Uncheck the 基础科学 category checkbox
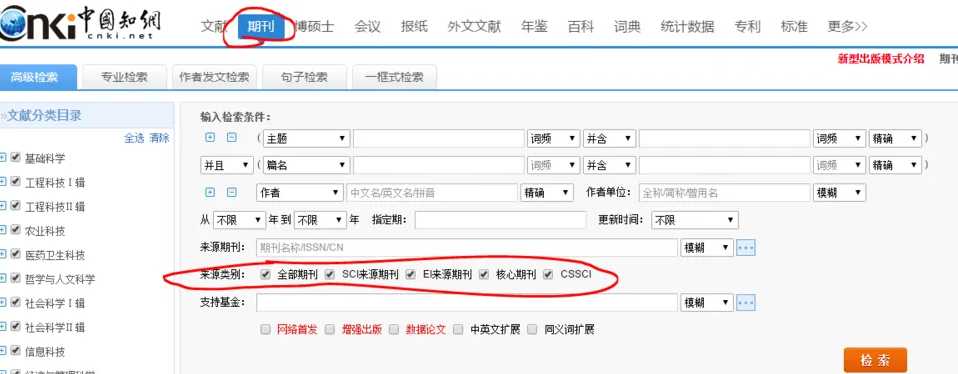This screenshot has height=374, width=958. click(x=16, y=158)
